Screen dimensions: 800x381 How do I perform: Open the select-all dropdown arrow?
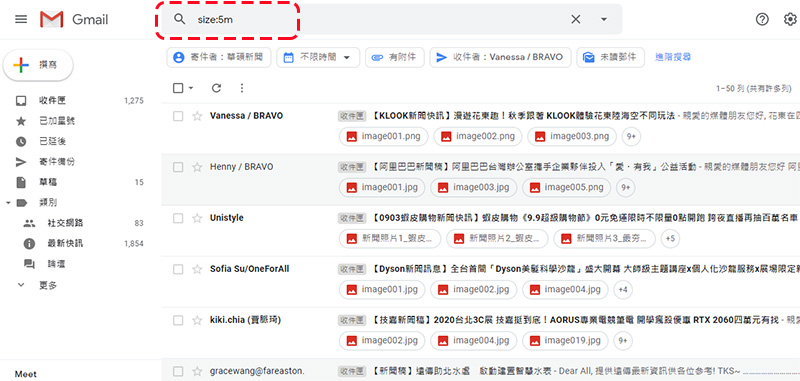point(191,88)
